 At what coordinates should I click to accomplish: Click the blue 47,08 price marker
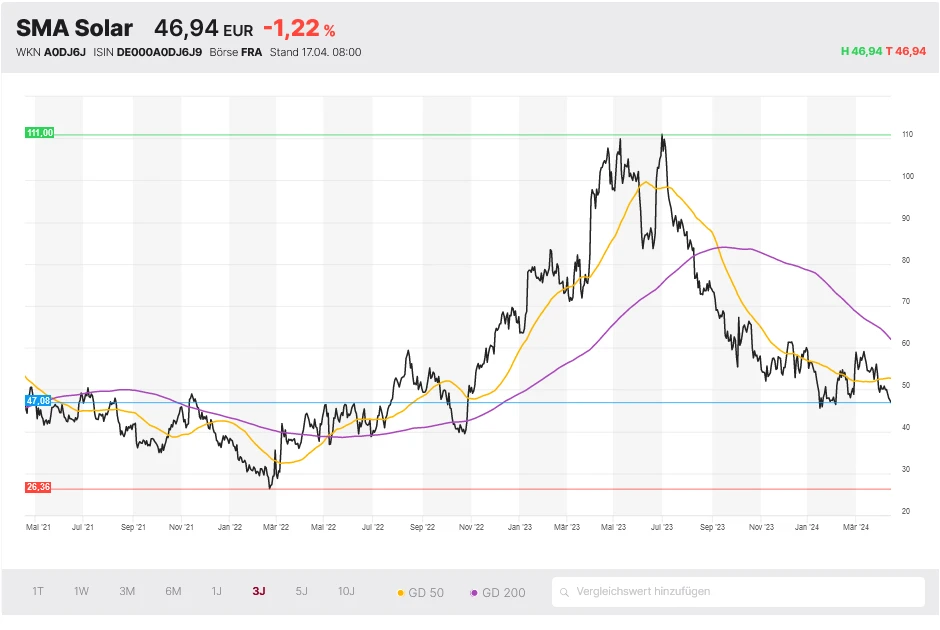[39, 400]
